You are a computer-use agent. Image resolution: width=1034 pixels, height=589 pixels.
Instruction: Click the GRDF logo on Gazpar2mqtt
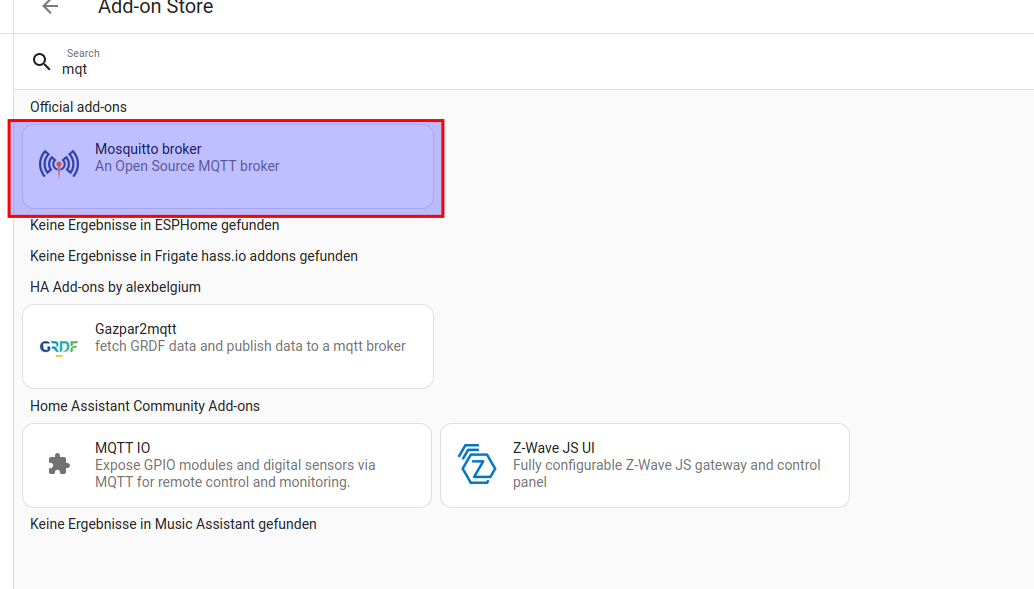click(x=59, y=347)
